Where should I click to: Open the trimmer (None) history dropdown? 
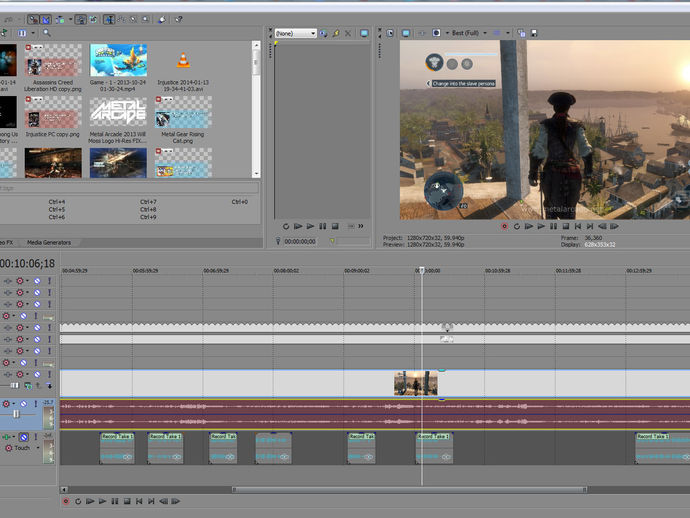pyautogui.click(x=313, y=33)
